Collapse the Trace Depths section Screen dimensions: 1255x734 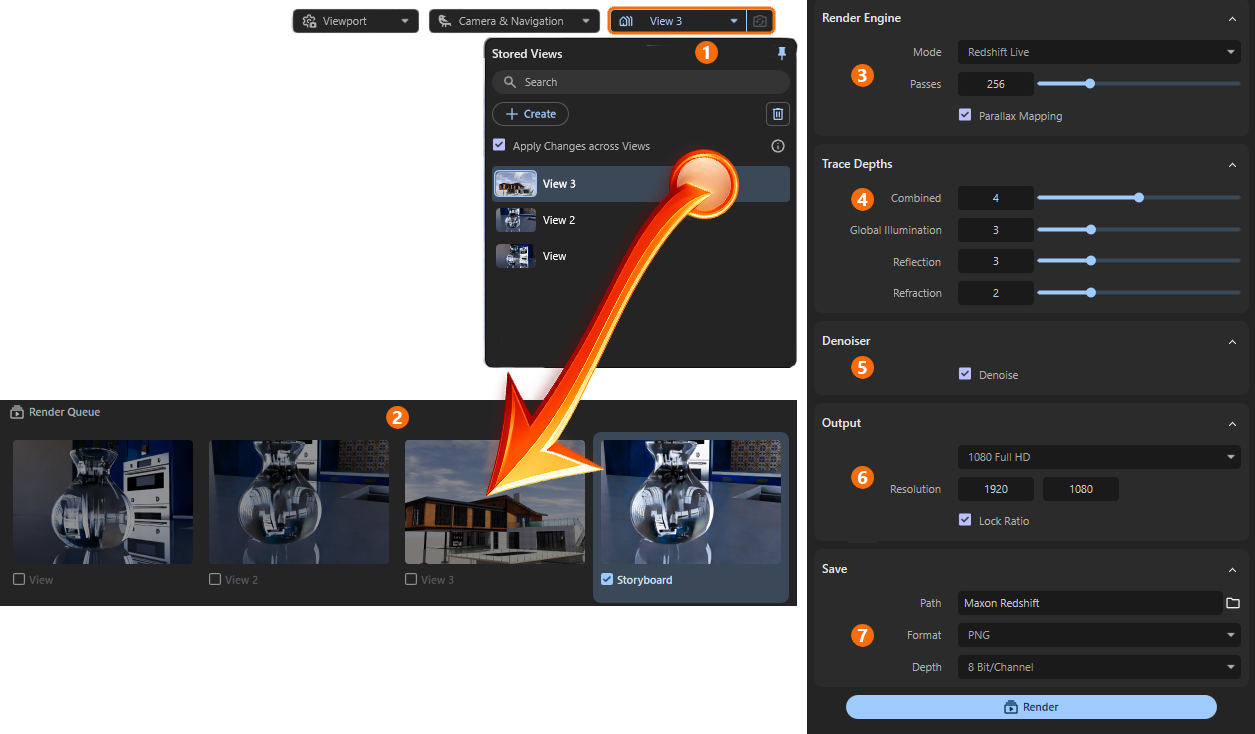[1232, 164]
